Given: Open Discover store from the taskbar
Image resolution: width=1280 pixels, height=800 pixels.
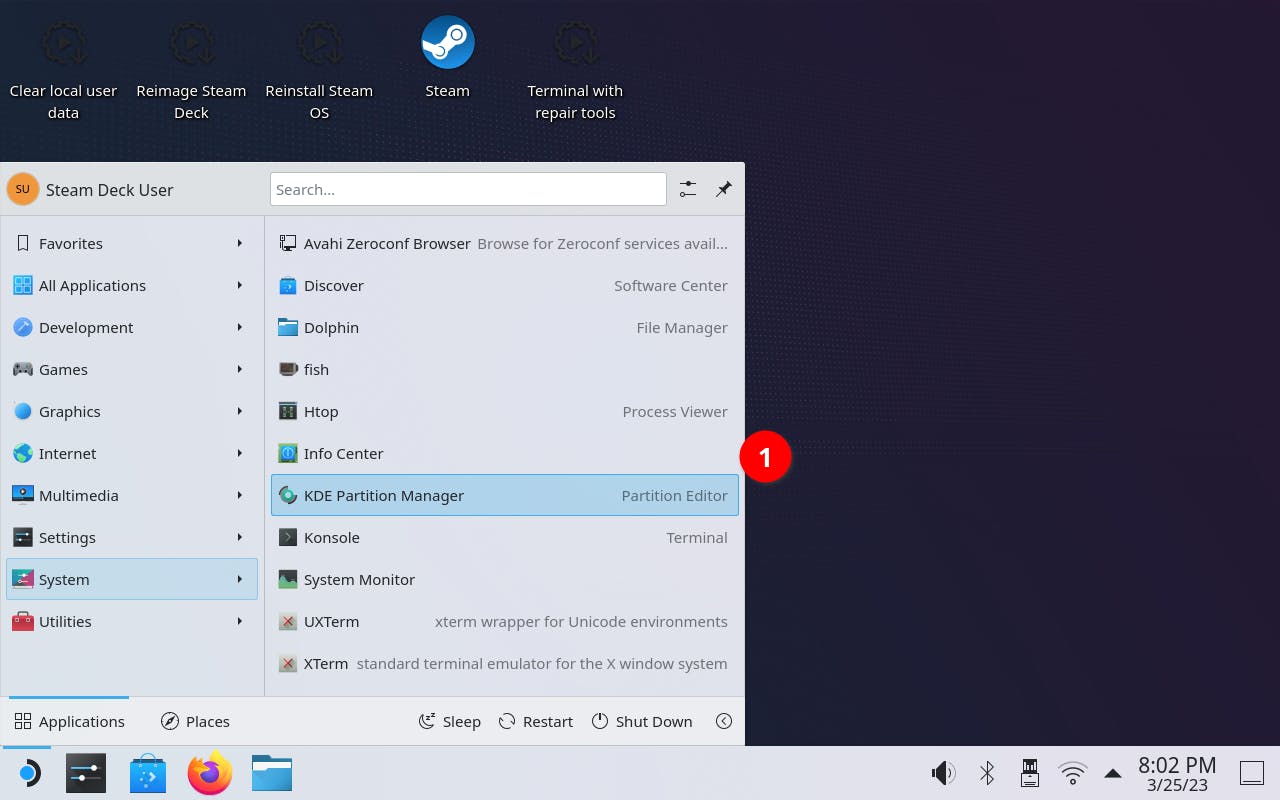Looking at the screenshot, I should 148,773.
